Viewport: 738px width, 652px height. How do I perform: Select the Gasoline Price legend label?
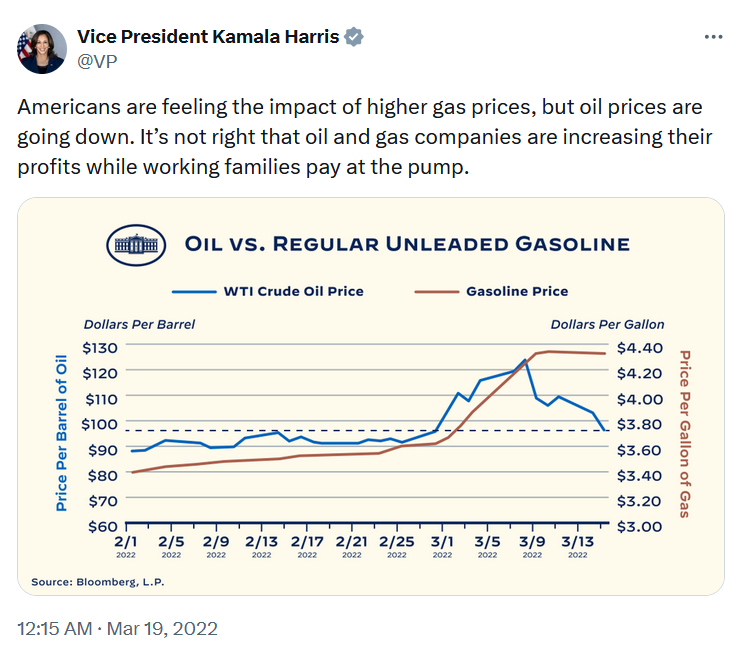pyautogui.click(x=517, y=291)
